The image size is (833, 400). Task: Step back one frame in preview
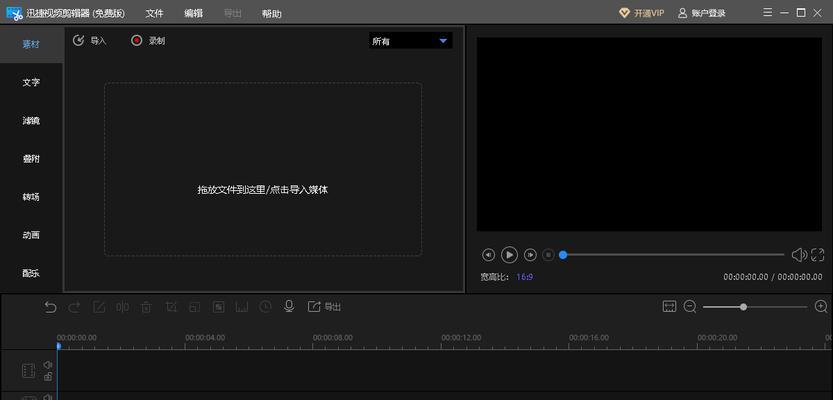pos(488,255)
